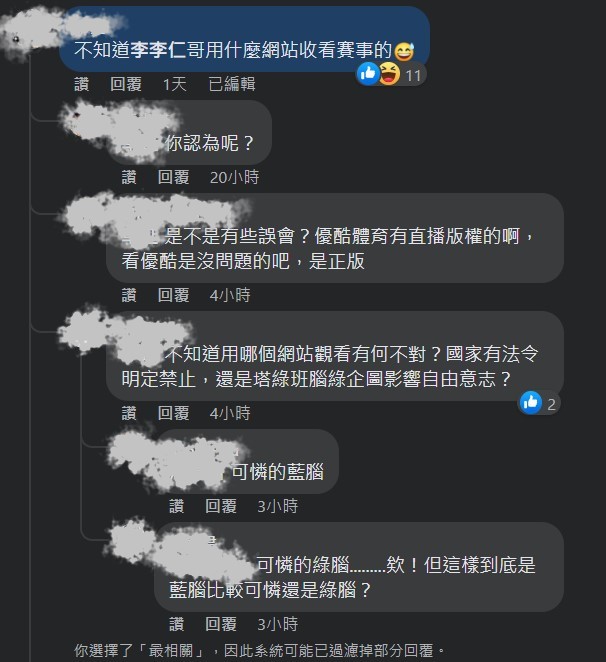Reply to the comment about 優酷體育直播版權
The image size is (606, 662).
(x=173, y=295)
